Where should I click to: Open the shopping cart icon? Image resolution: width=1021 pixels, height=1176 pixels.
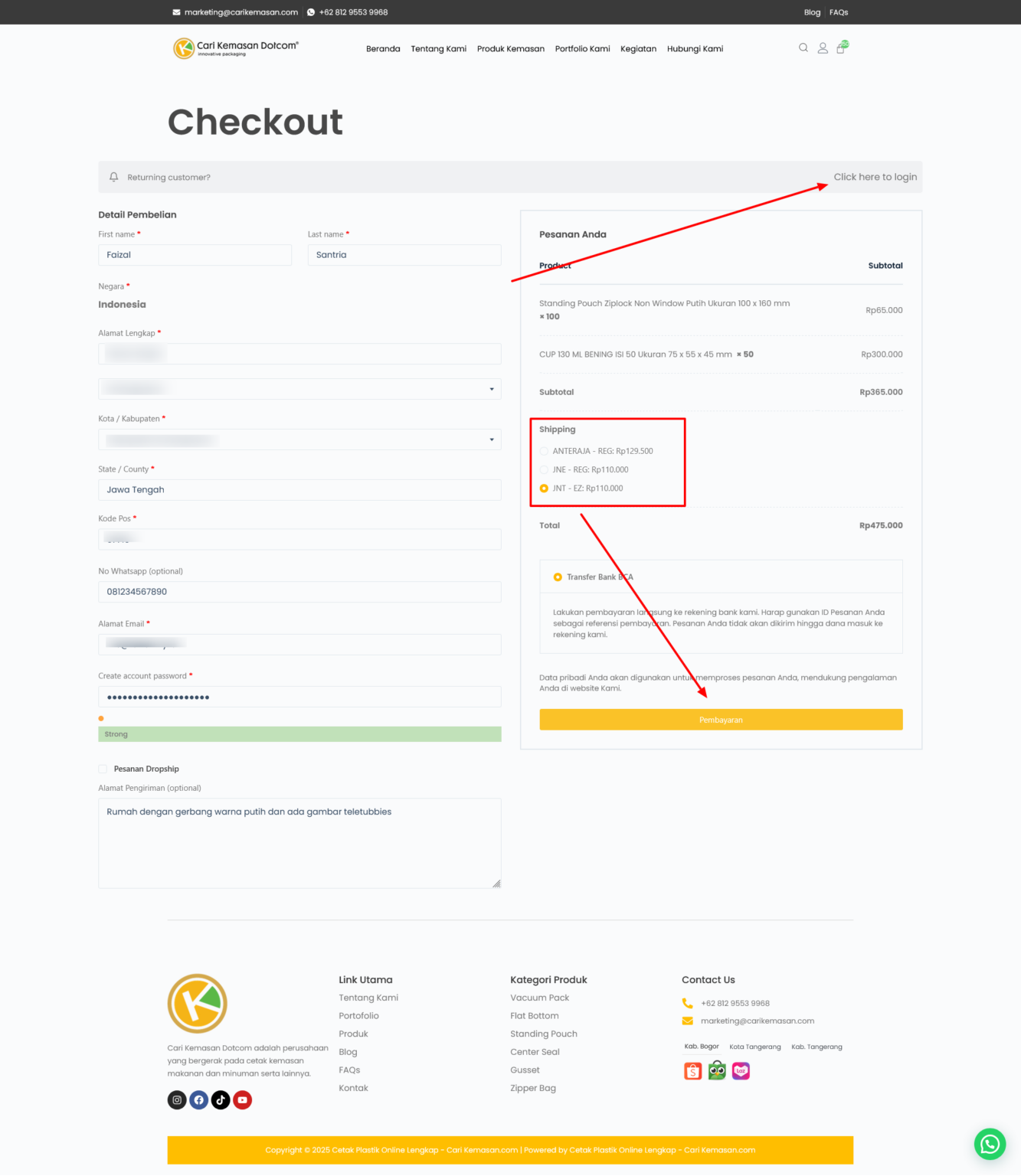pos(841,48)
